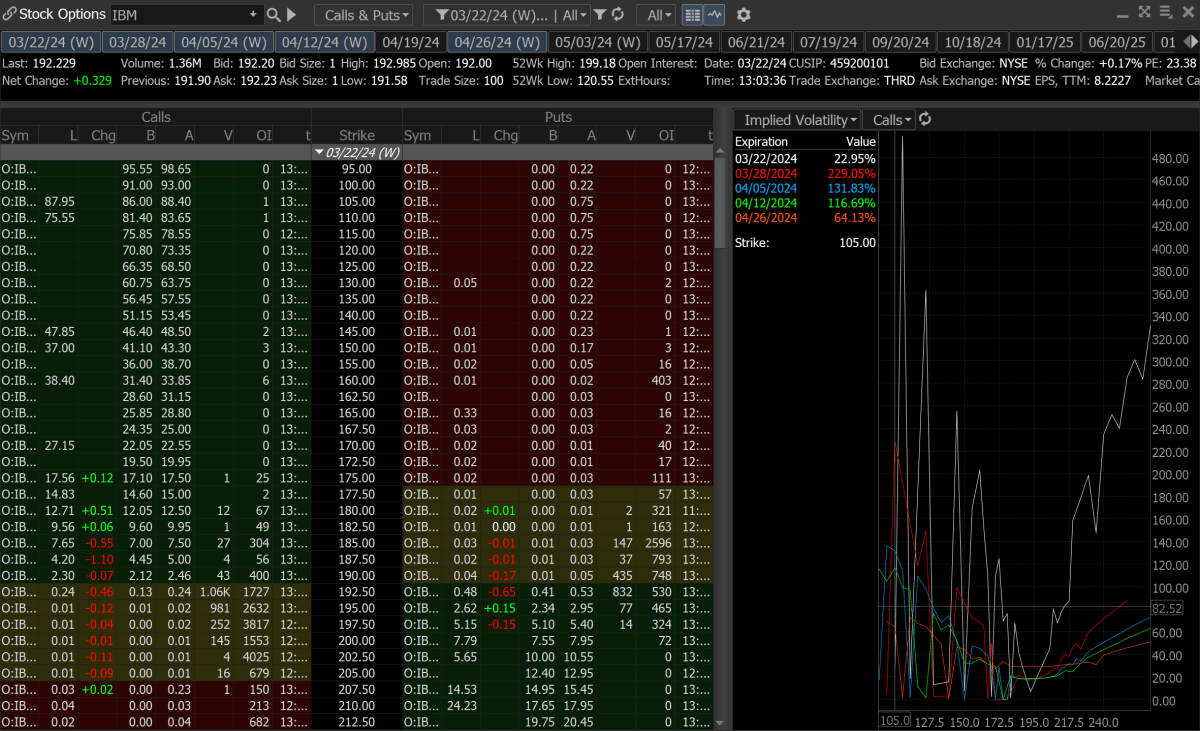
Task: Open the All dropdown left of the table view button
Action: [x=657, y=15]
